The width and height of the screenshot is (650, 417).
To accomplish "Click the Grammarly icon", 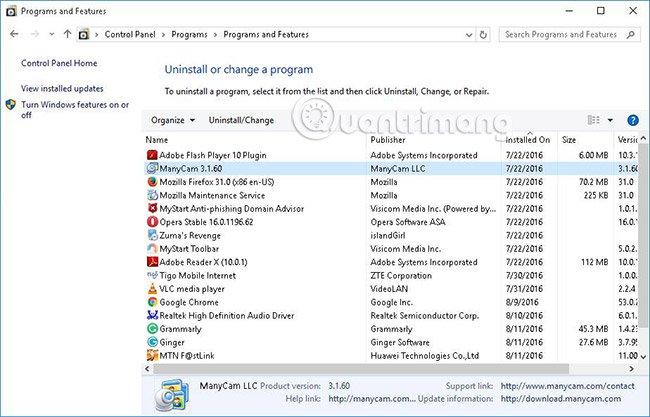I will pos(152,329).
